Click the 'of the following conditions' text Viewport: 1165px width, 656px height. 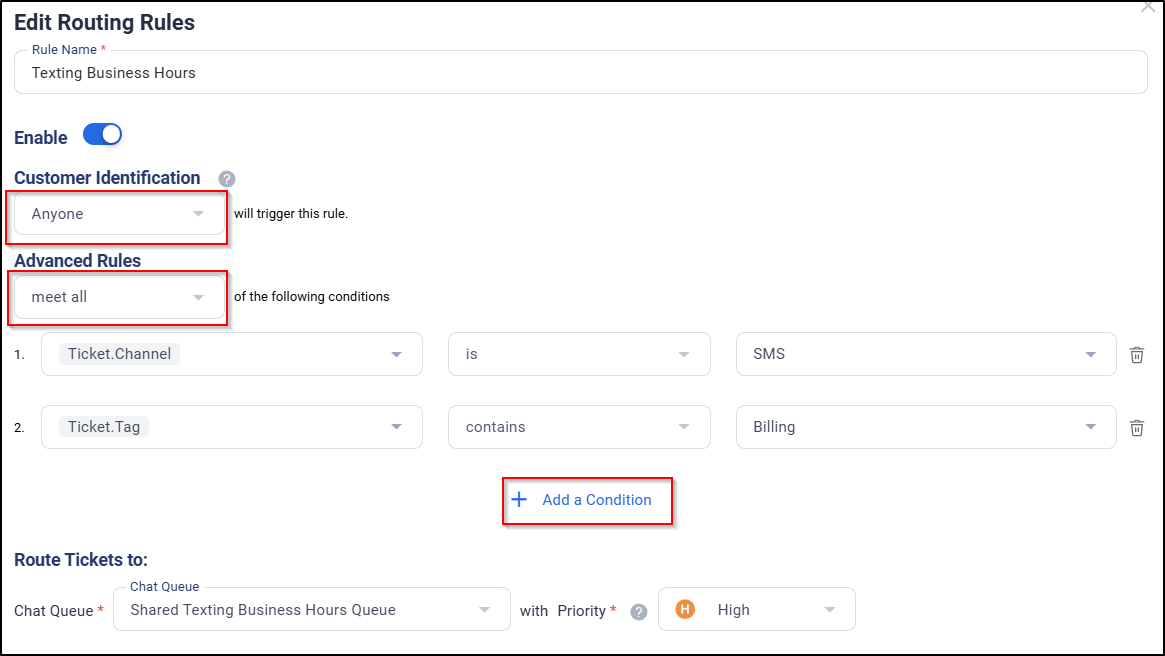coord(311,296)
